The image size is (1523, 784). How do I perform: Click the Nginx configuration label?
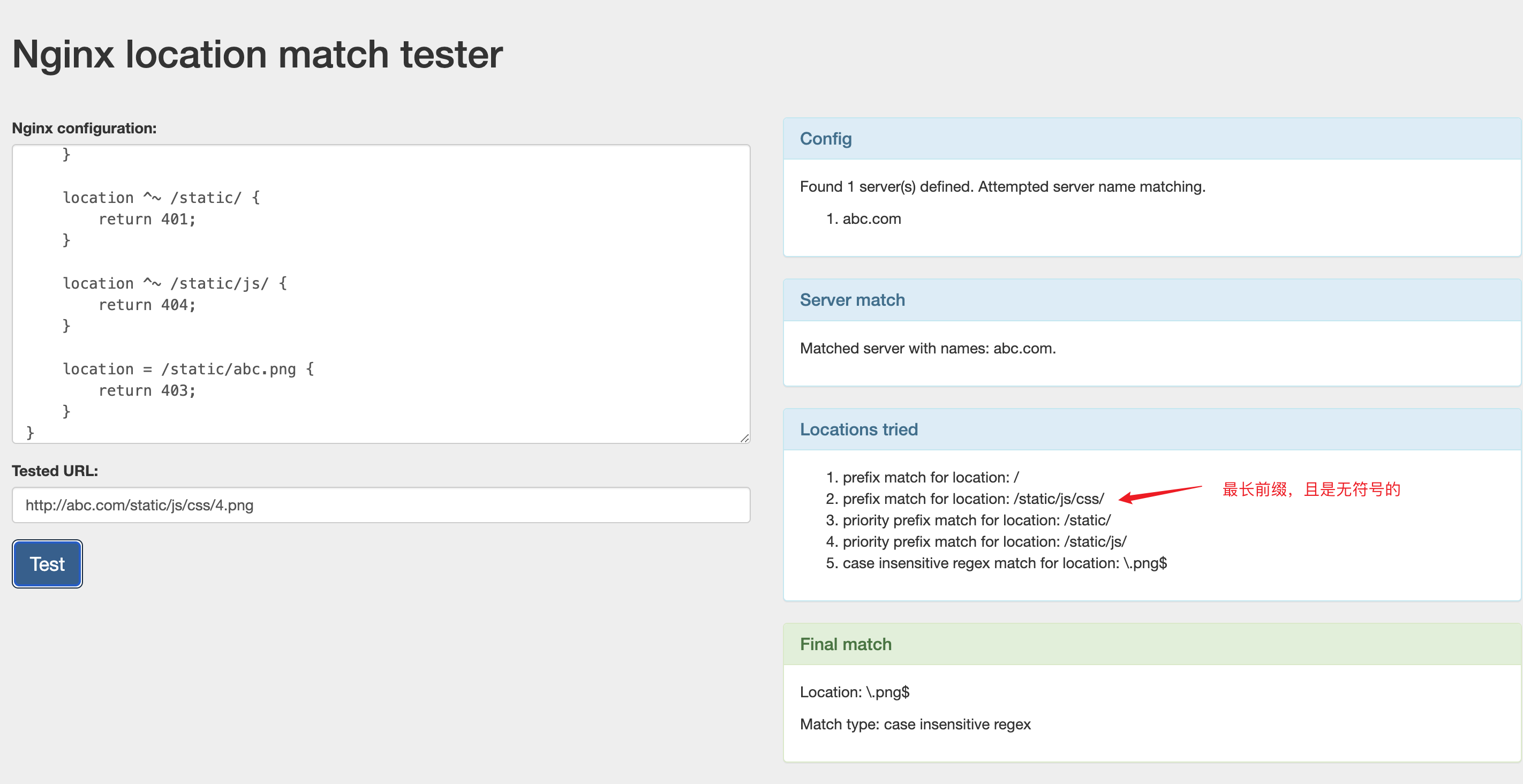coord(84,129)
